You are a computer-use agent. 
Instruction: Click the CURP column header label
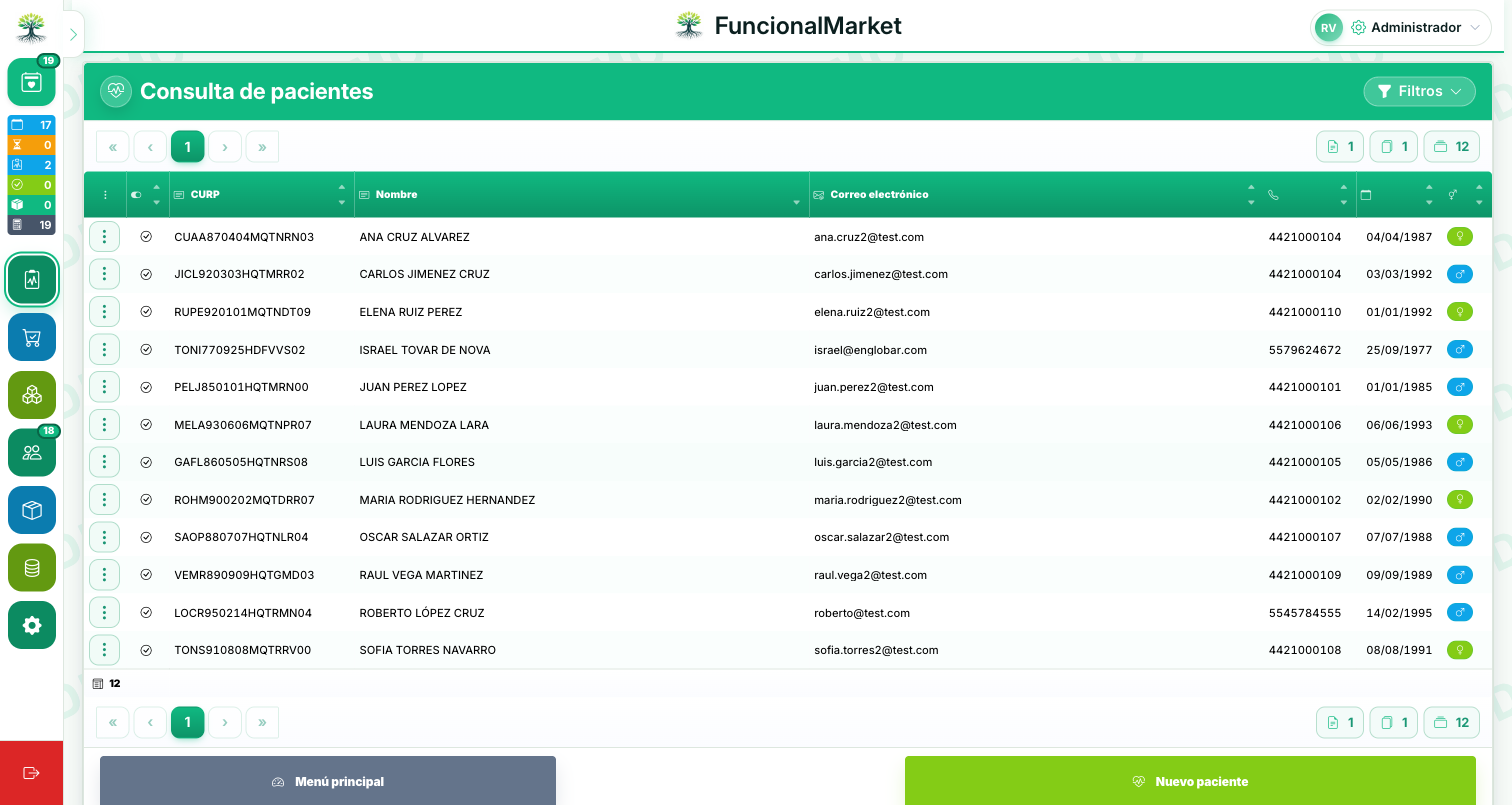click(x=205, y=195)
